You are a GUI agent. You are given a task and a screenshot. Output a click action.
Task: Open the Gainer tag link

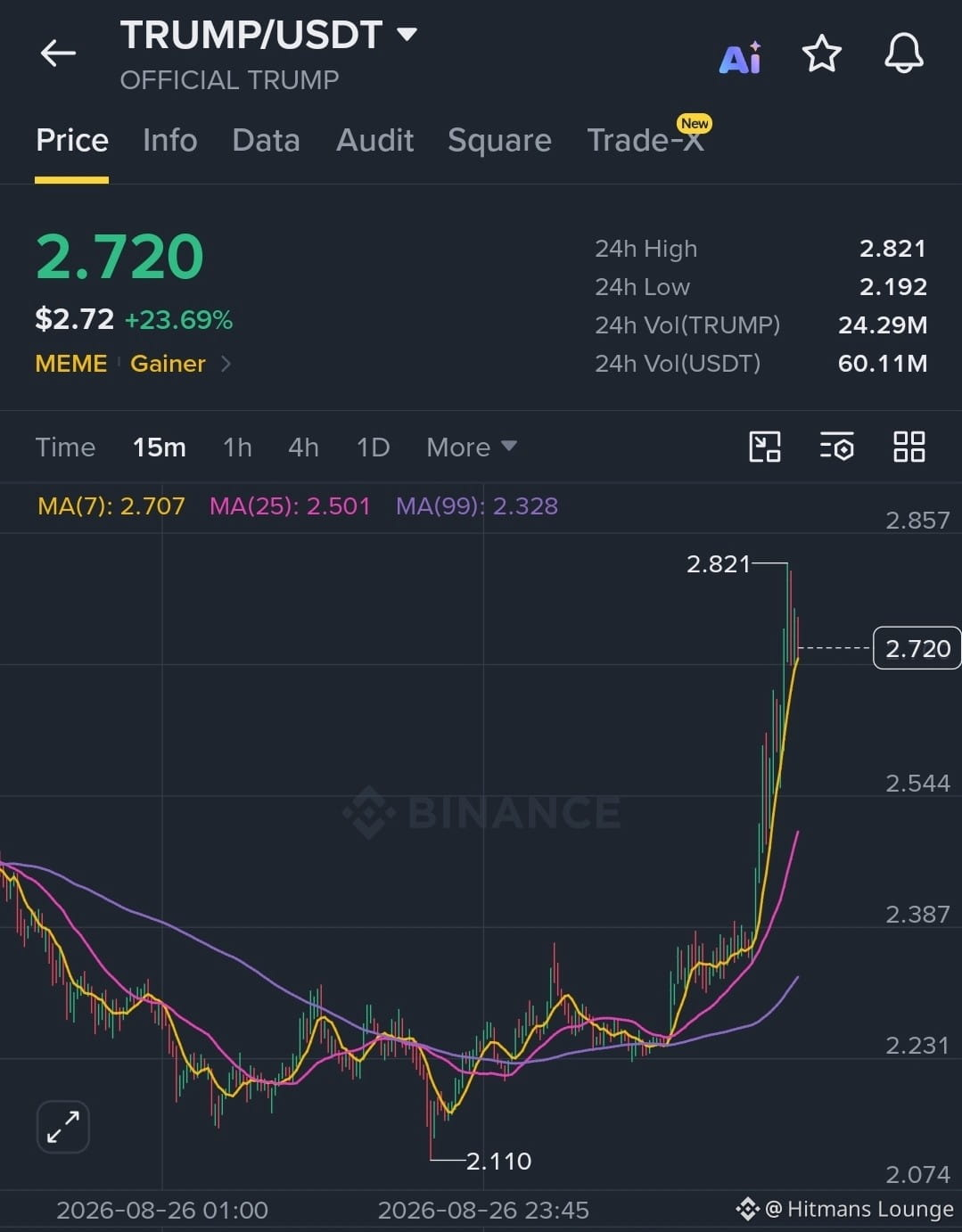point(168,364)
